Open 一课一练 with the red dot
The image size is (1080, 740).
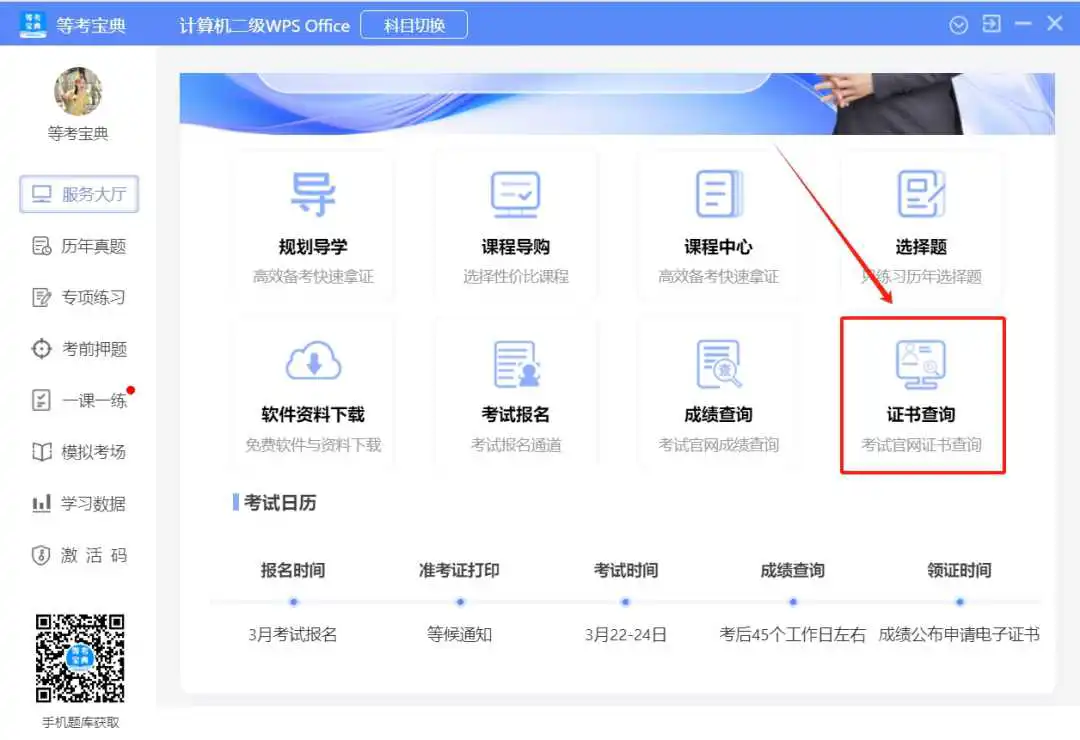(x=79, y=401)
